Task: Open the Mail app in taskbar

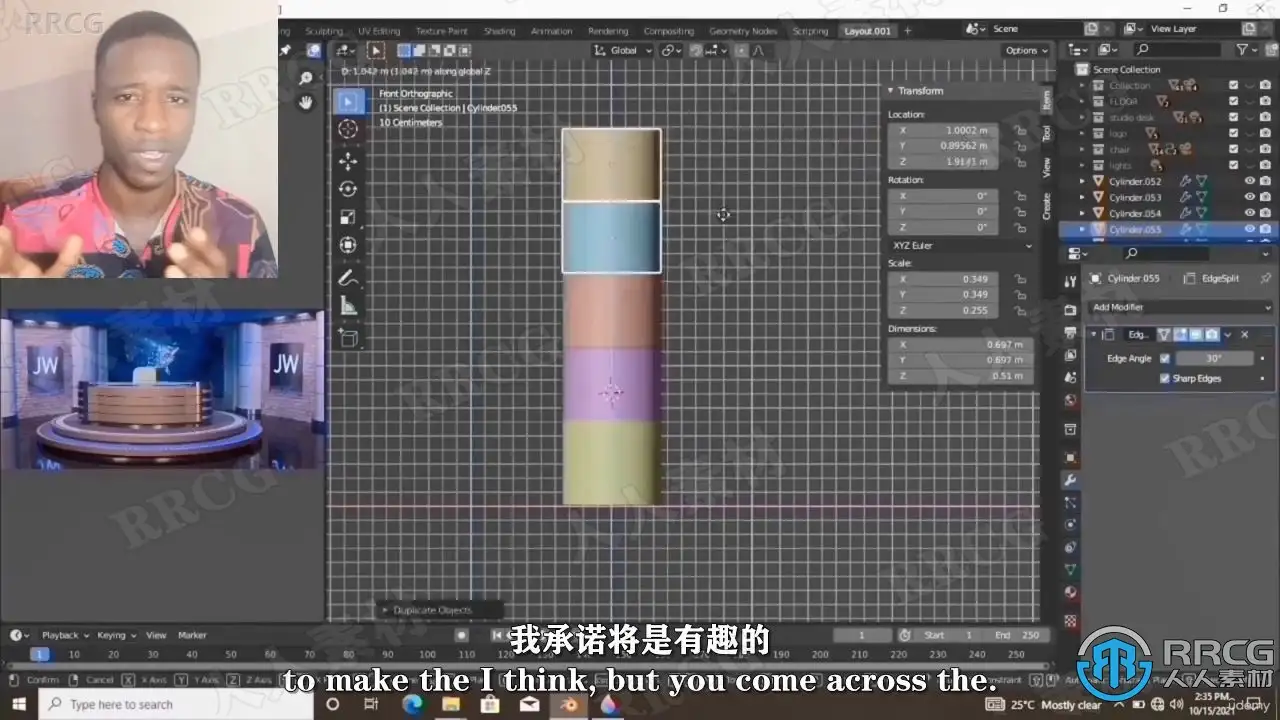Action: 530,704
